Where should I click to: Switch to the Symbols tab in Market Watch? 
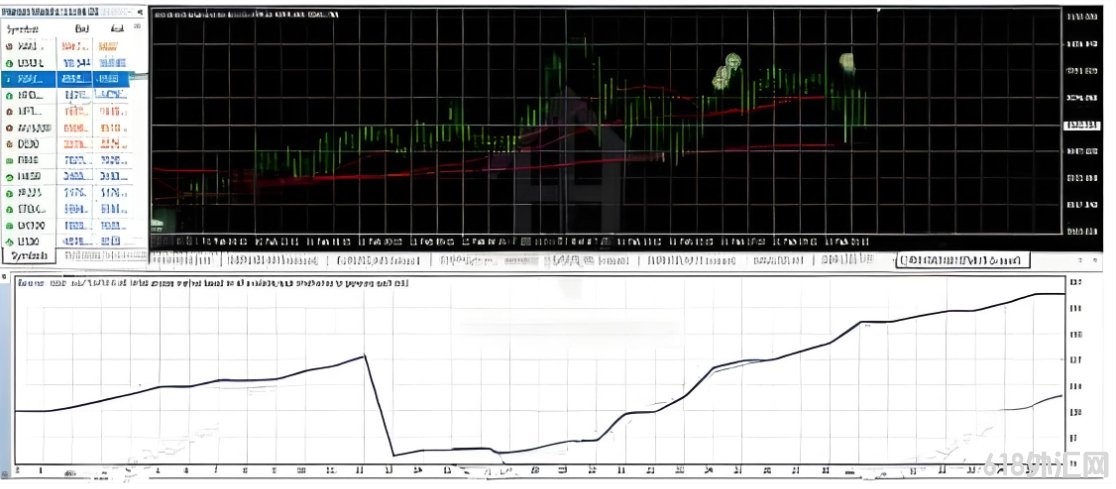click(x=30, y=255)
